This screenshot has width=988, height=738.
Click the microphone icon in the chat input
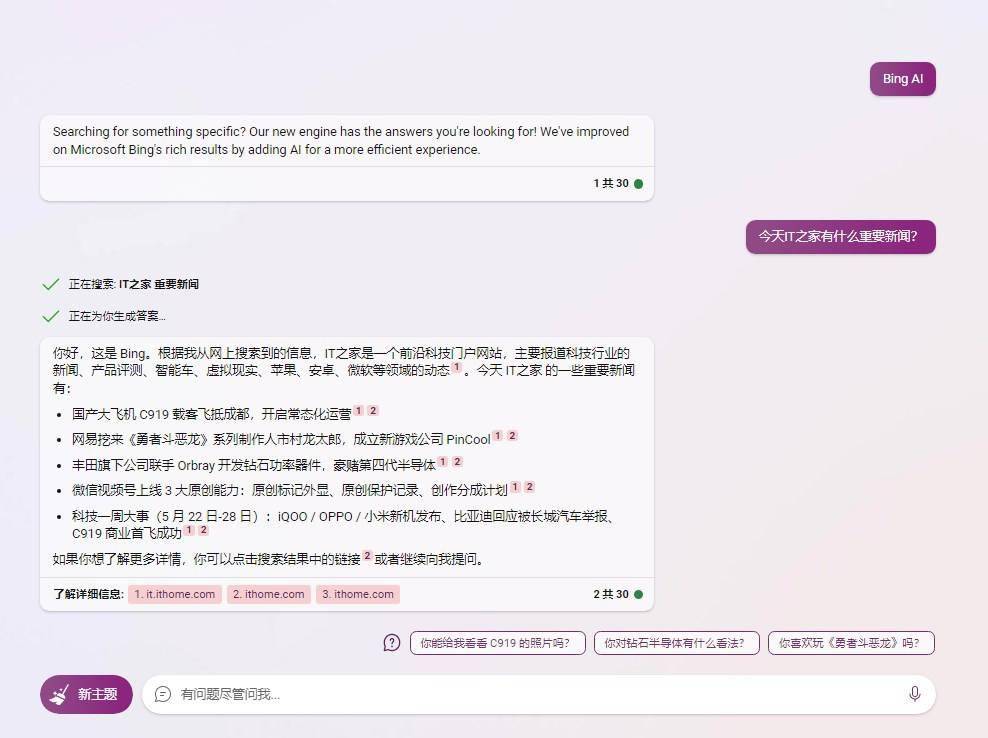click(916, 694)
